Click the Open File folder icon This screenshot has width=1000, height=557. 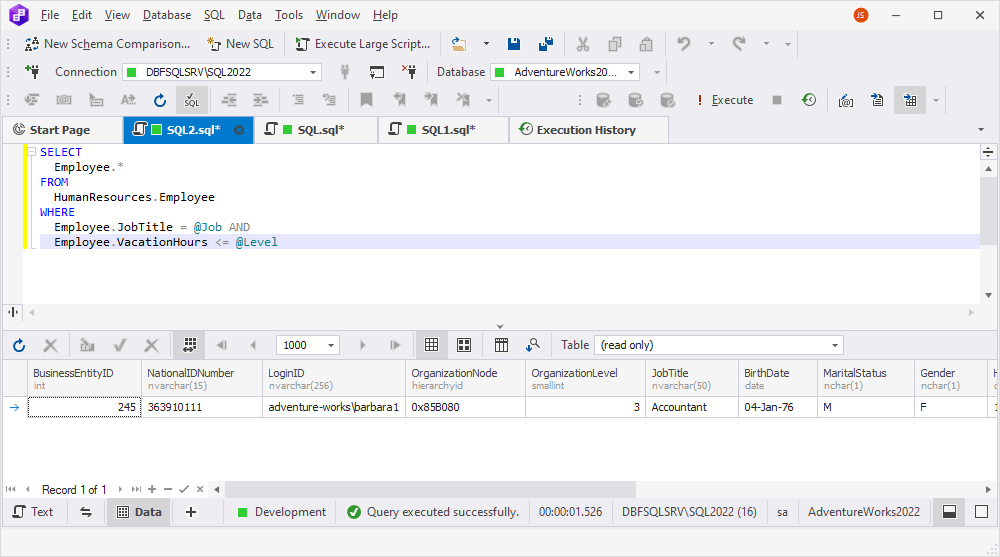click(459, 44)
